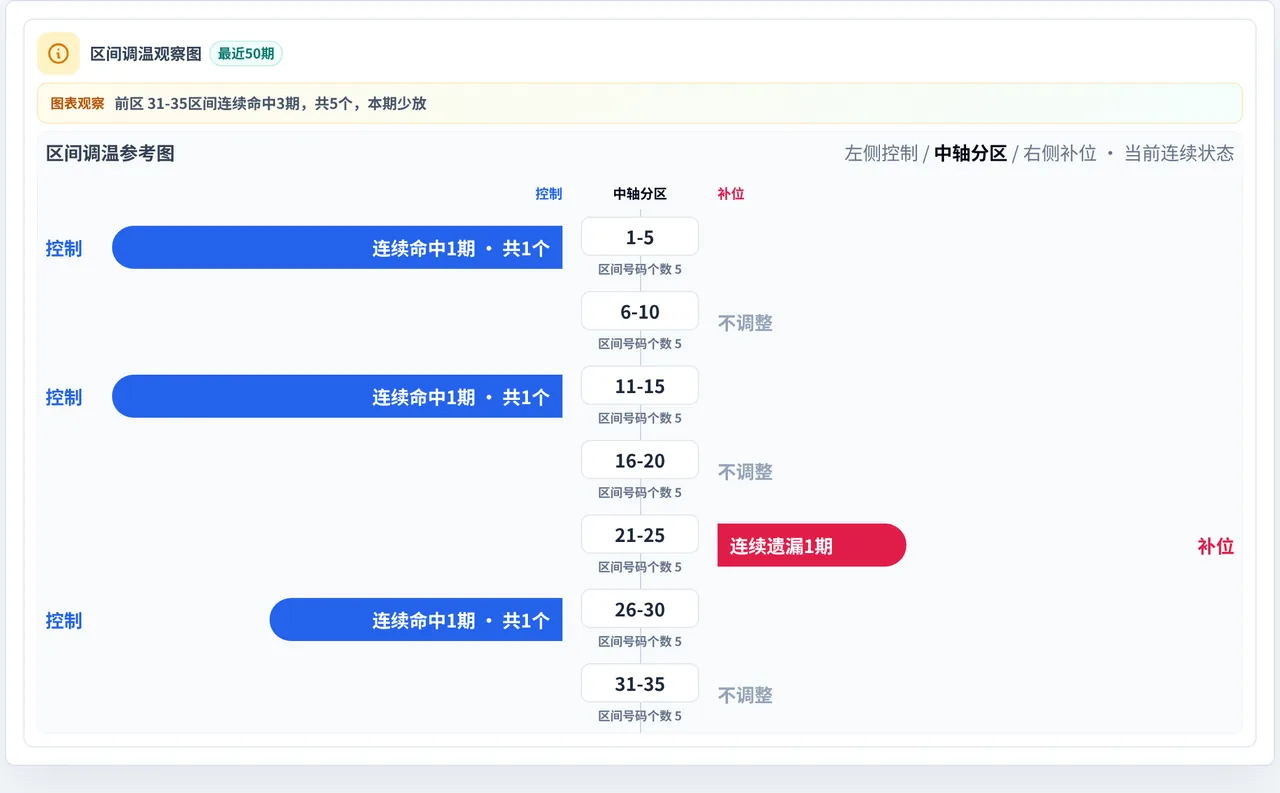Click 区间号码个数 5 under zone 6-10
This screenshot has height=793, width=1280.
(x=640, y=344)
